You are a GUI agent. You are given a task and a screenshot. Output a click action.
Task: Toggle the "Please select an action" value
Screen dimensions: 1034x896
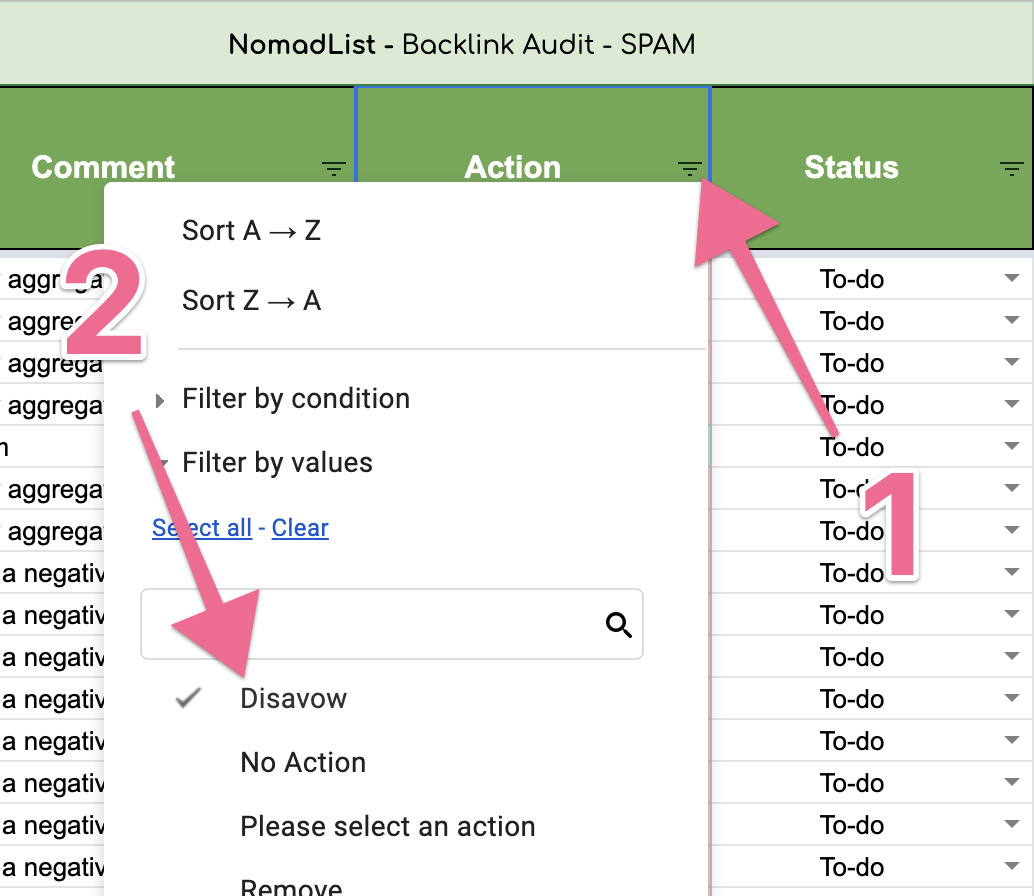tap(387, 826)
